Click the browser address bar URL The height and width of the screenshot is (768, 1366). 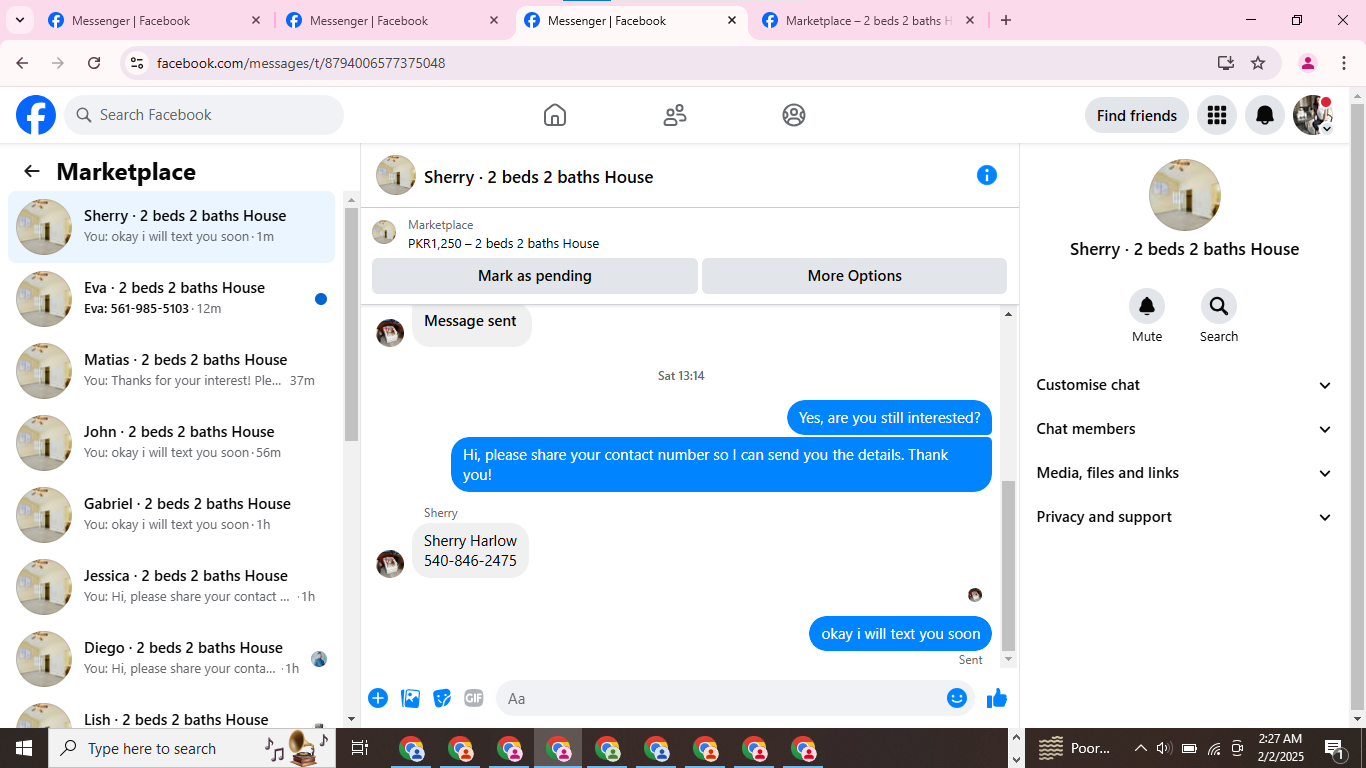(301, 63)
